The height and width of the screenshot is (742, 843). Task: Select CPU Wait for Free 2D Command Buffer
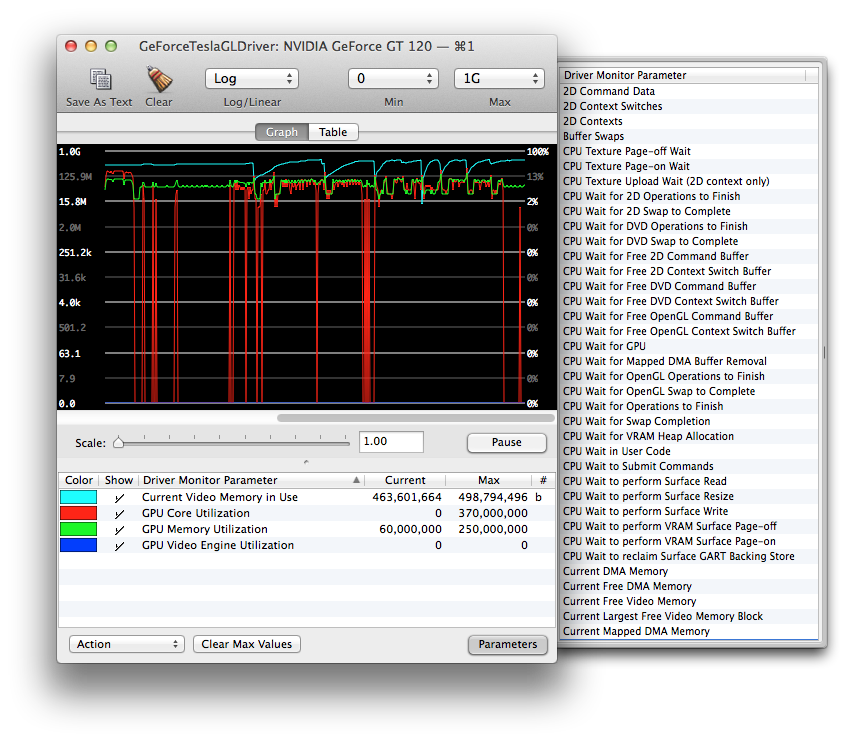tap(689, 256)
